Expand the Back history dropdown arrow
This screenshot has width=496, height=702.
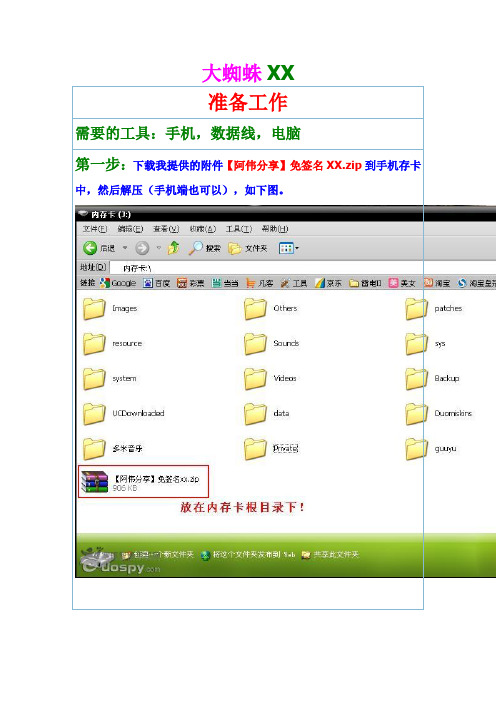(125, 248)
